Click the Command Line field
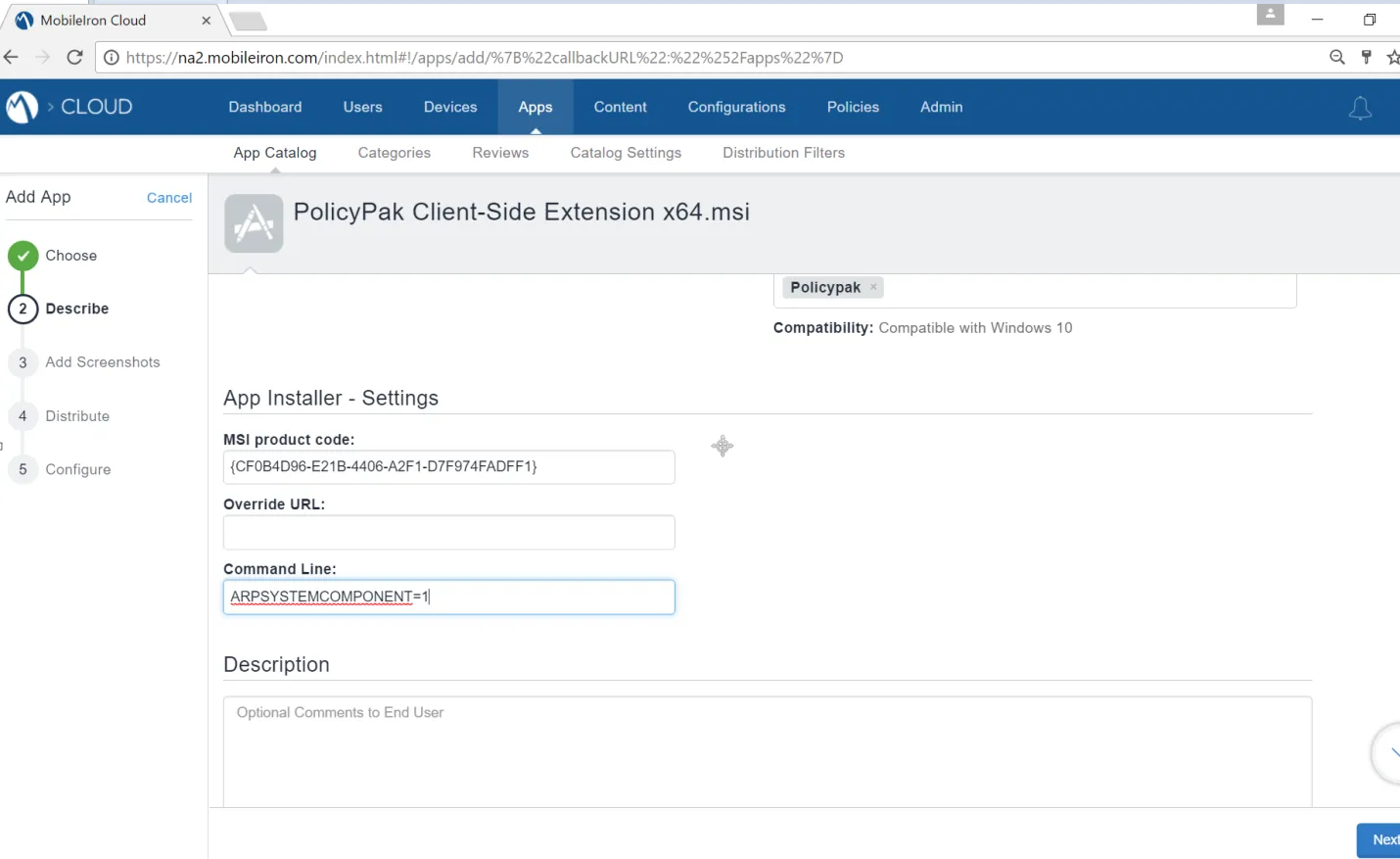Viewport: 1400px width, 859px height. [449, 597]
